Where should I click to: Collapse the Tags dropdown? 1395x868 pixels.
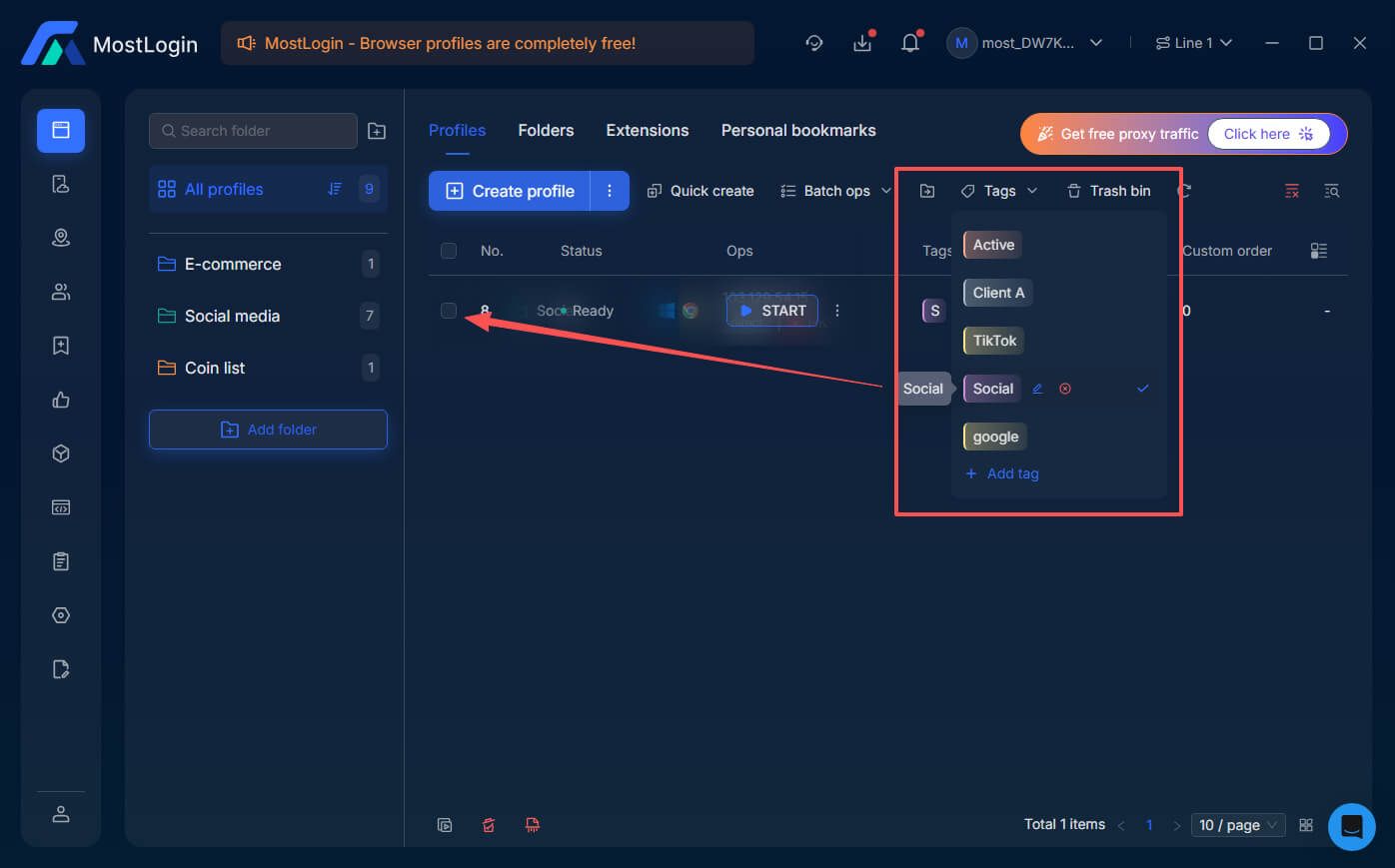[x=1033, y=190]
